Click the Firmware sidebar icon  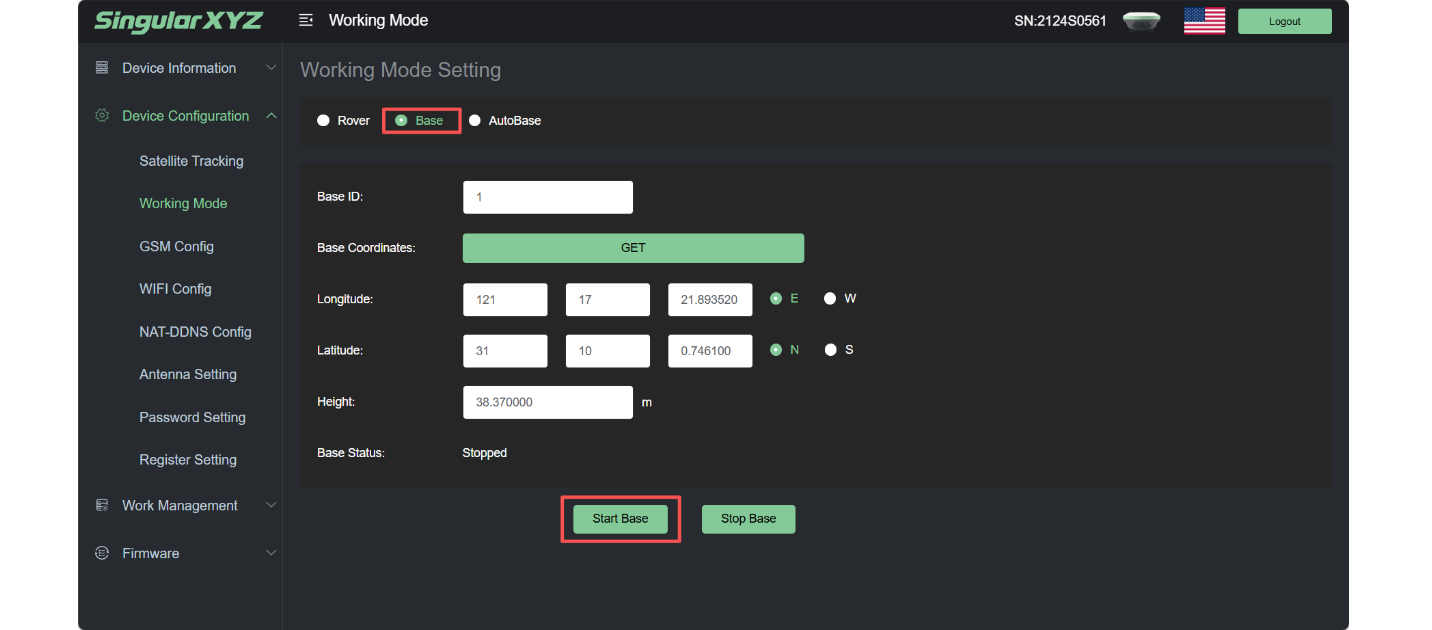point(101,553)
